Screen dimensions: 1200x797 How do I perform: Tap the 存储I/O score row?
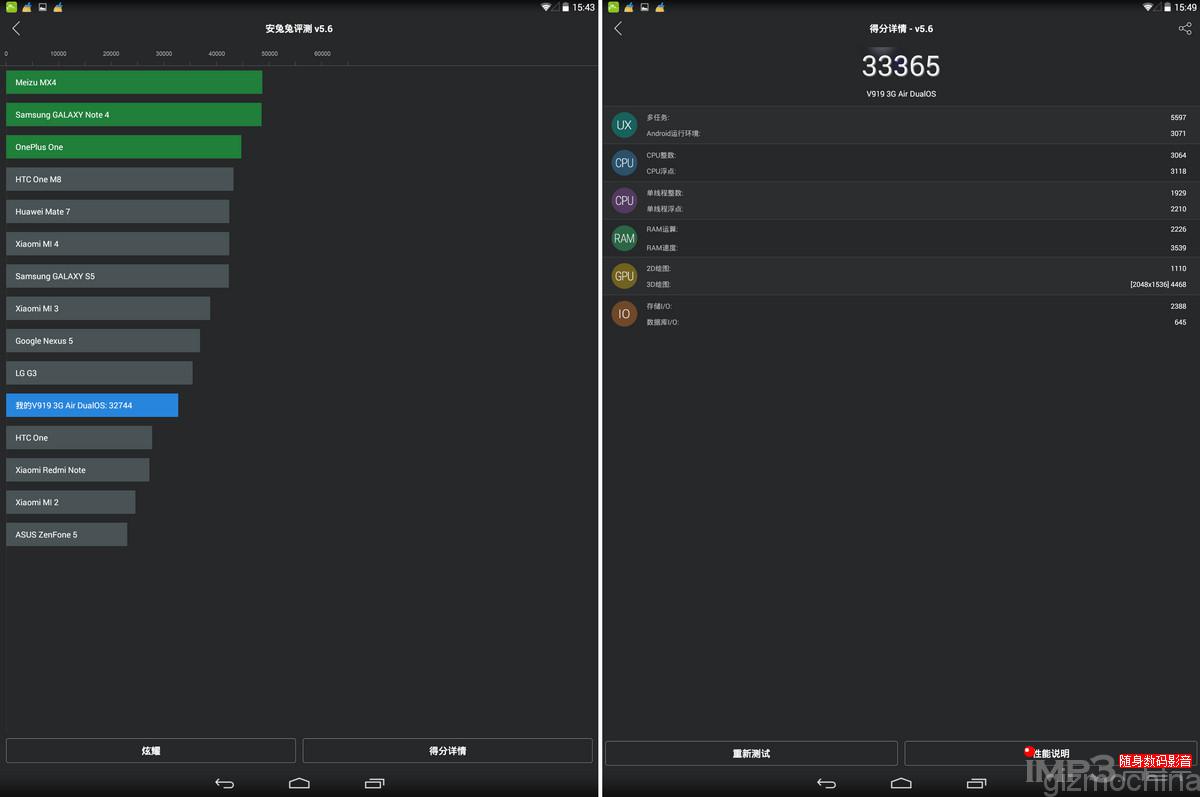pyautogui.click(x=916, y=306)
